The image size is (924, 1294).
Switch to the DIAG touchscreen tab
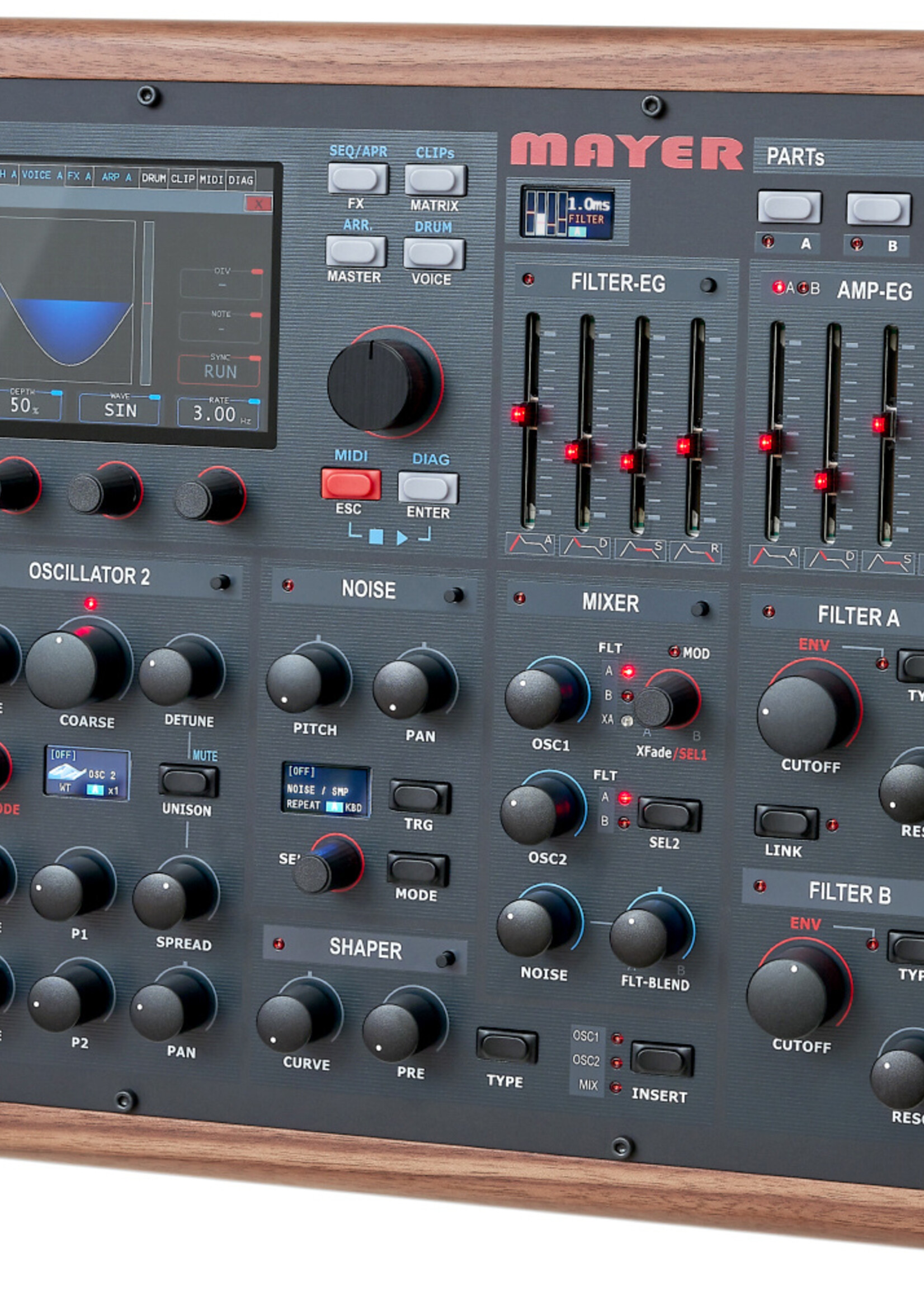click(240, 180)
